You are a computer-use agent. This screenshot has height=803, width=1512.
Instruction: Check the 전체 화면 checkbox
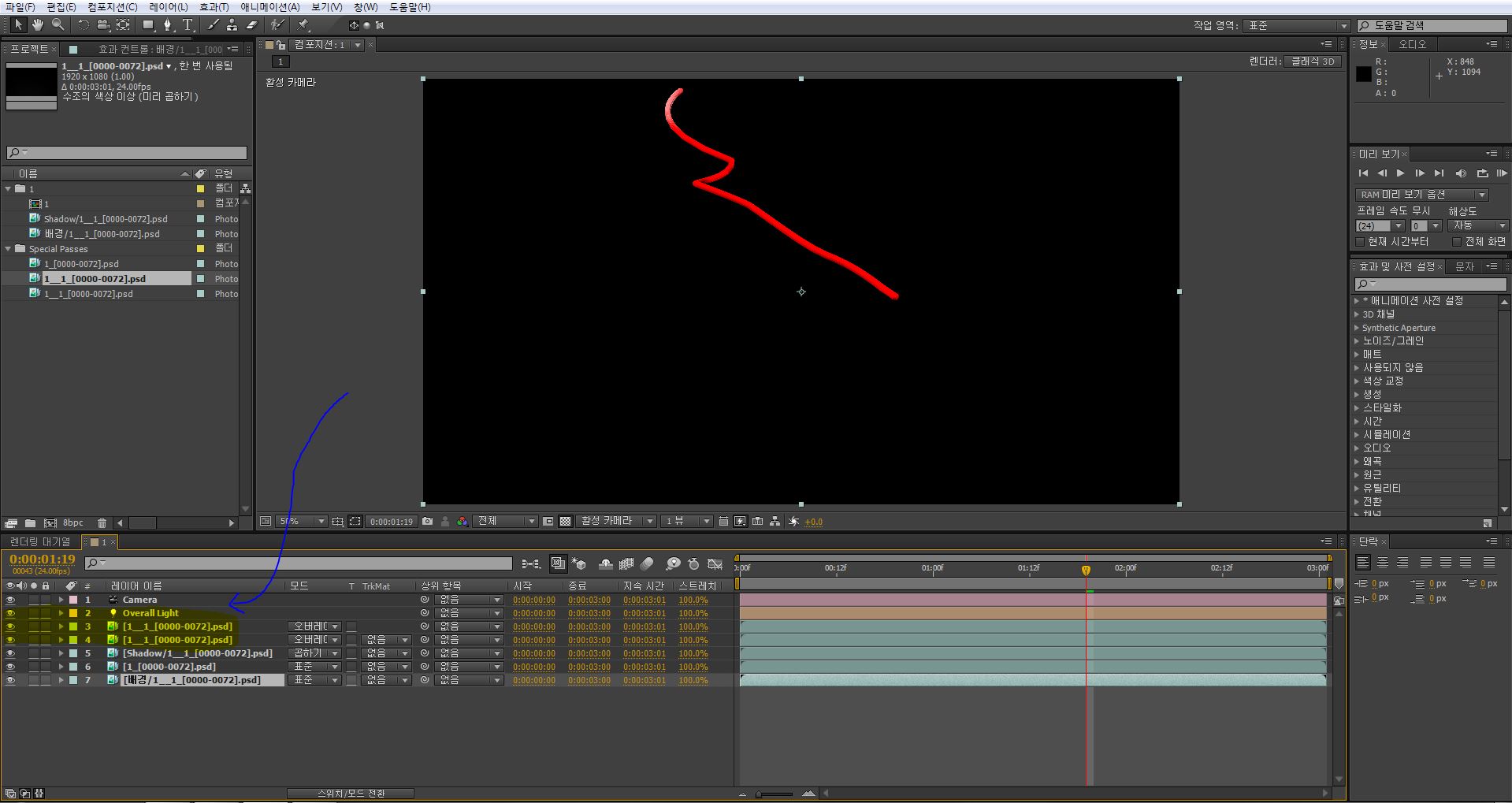[1457, 242]
